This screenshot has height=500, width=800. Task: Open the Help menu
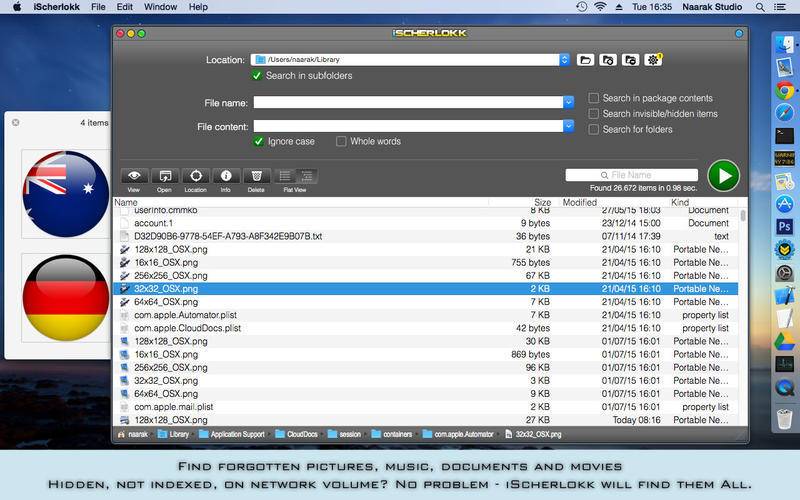click(198, 7)
